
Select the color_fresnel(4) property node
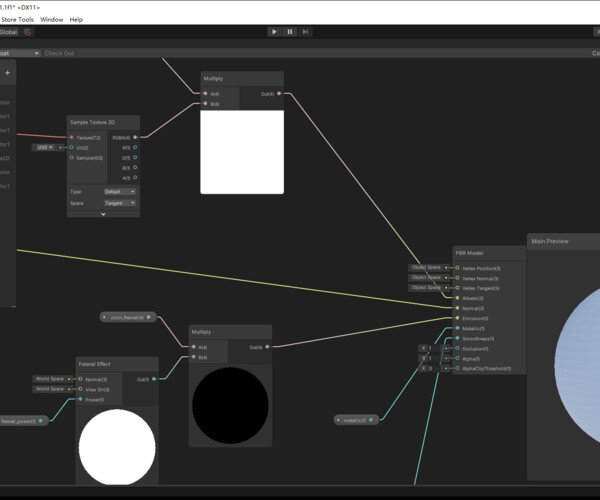tap(128, 317)
